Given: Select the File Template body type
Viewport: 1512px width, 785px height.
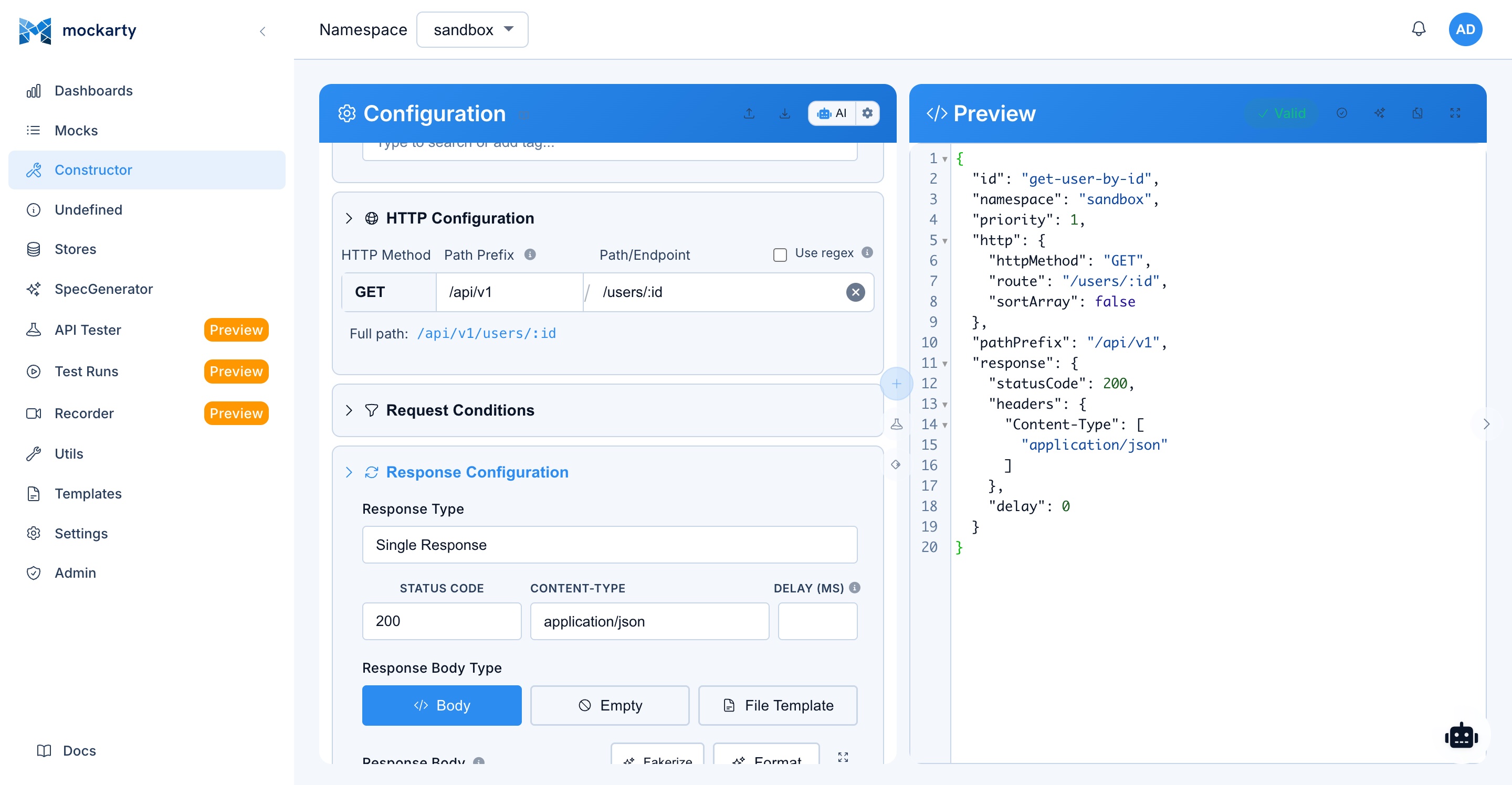Looking at the screenshot, I should [778, 705].
